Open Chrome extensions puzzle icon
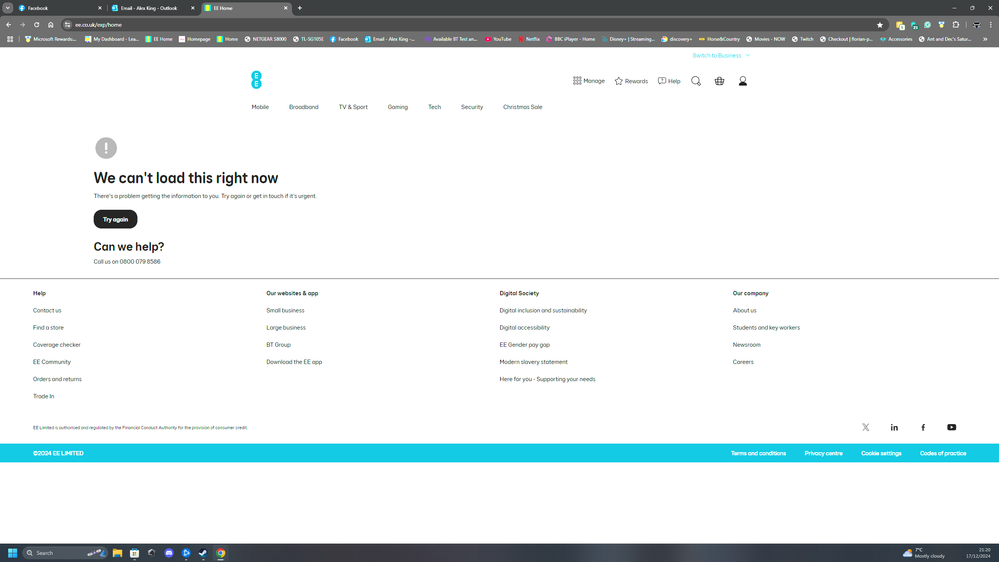999x562 pixels. (956, 25)
